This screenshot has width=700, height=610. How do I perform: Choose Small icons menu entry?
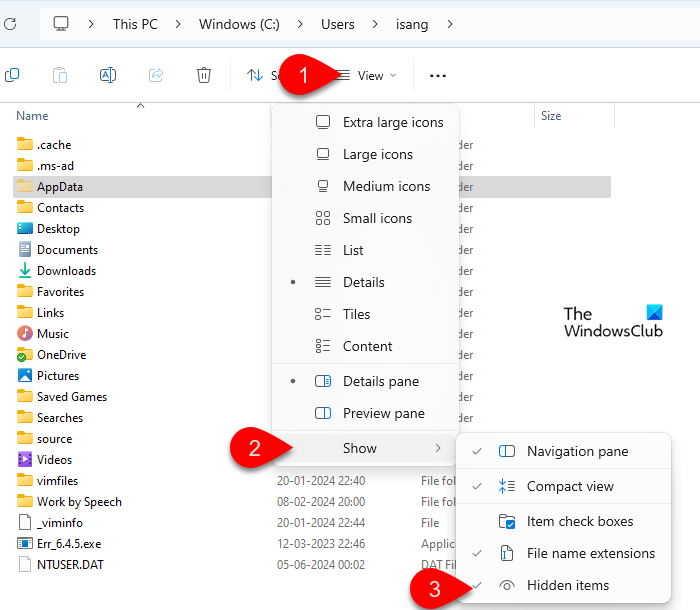pos(365,218)
